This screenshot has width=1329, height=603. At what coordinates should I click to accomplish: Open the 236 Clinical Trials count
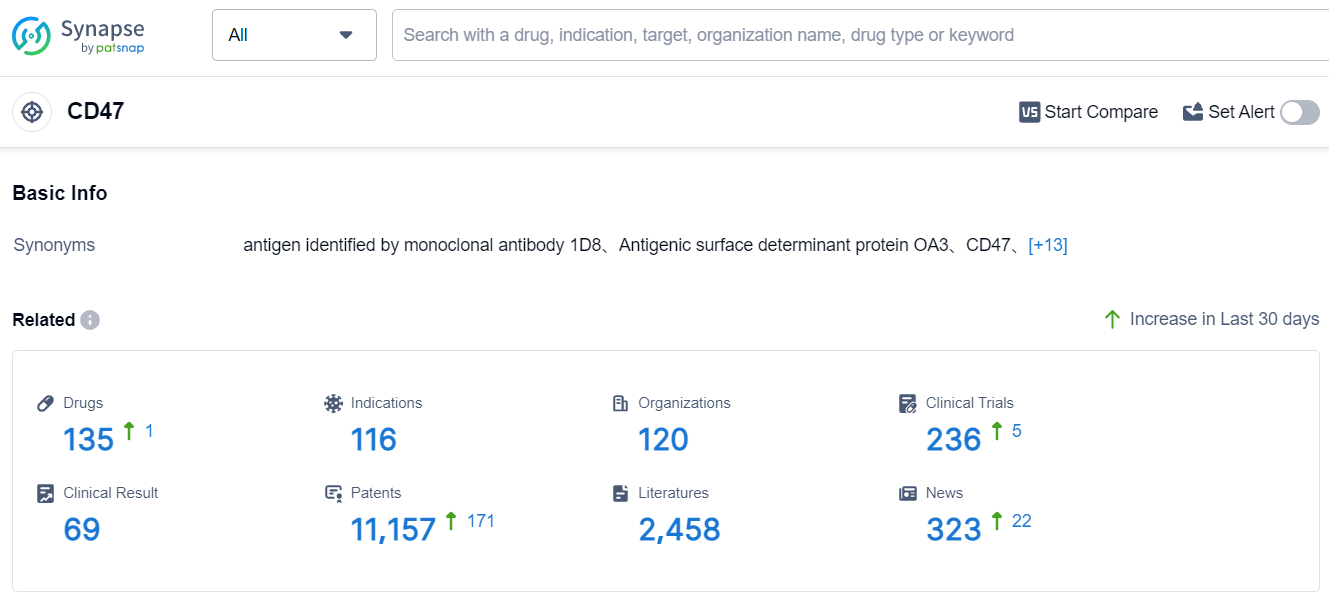click(x=953, y=439)
